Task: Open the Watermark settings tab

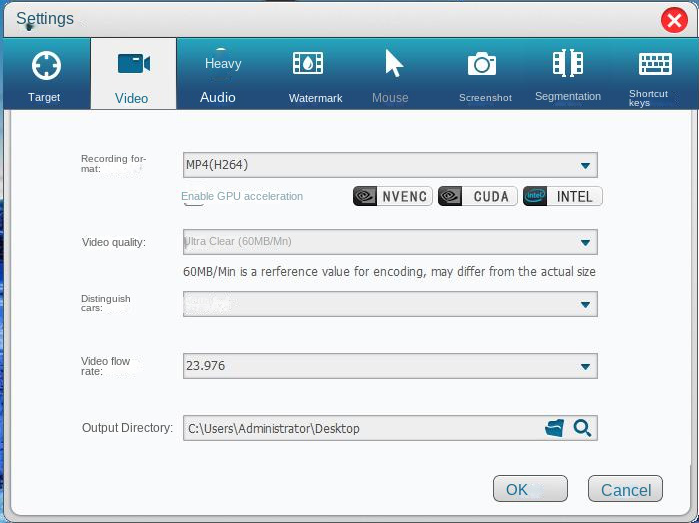Action: 315,74
